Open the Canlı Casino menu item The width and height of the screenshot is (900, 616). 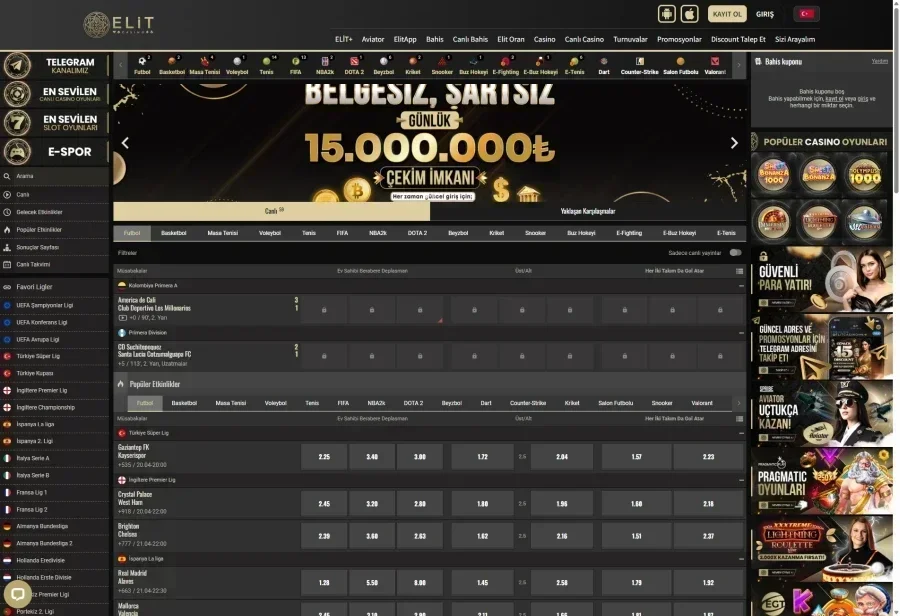coord(584,40)
